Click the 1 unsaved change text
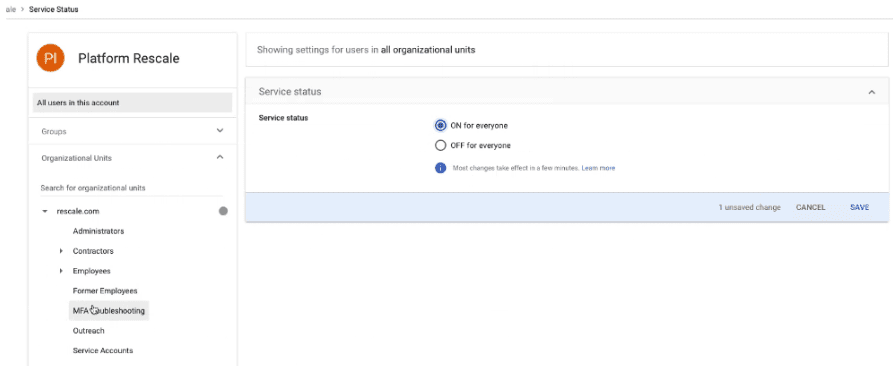Screen dimensions: 893x366 pyautogui.click(x=749, y=207)
